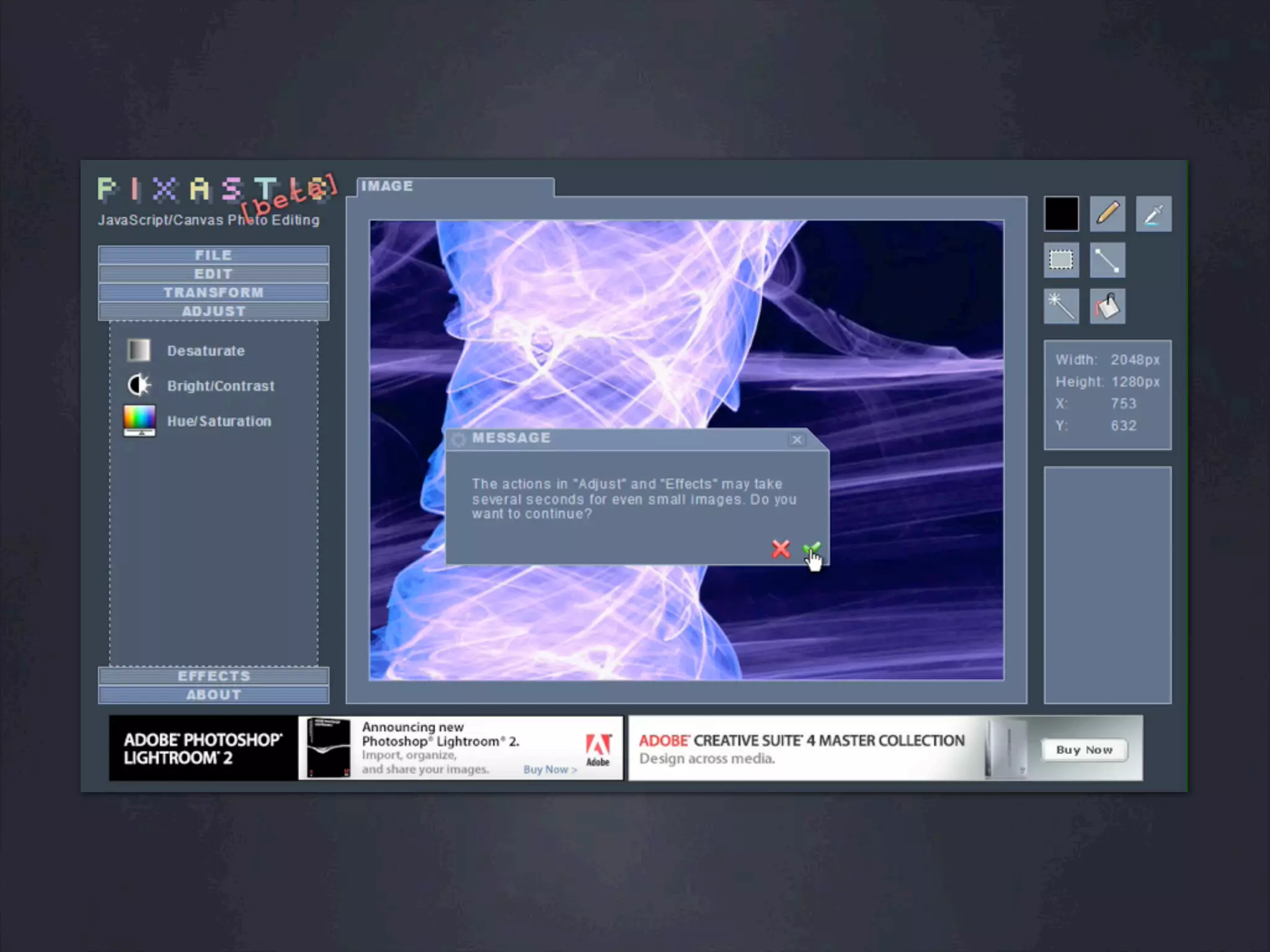Open the About section
1270x952 pixels.
213,695
